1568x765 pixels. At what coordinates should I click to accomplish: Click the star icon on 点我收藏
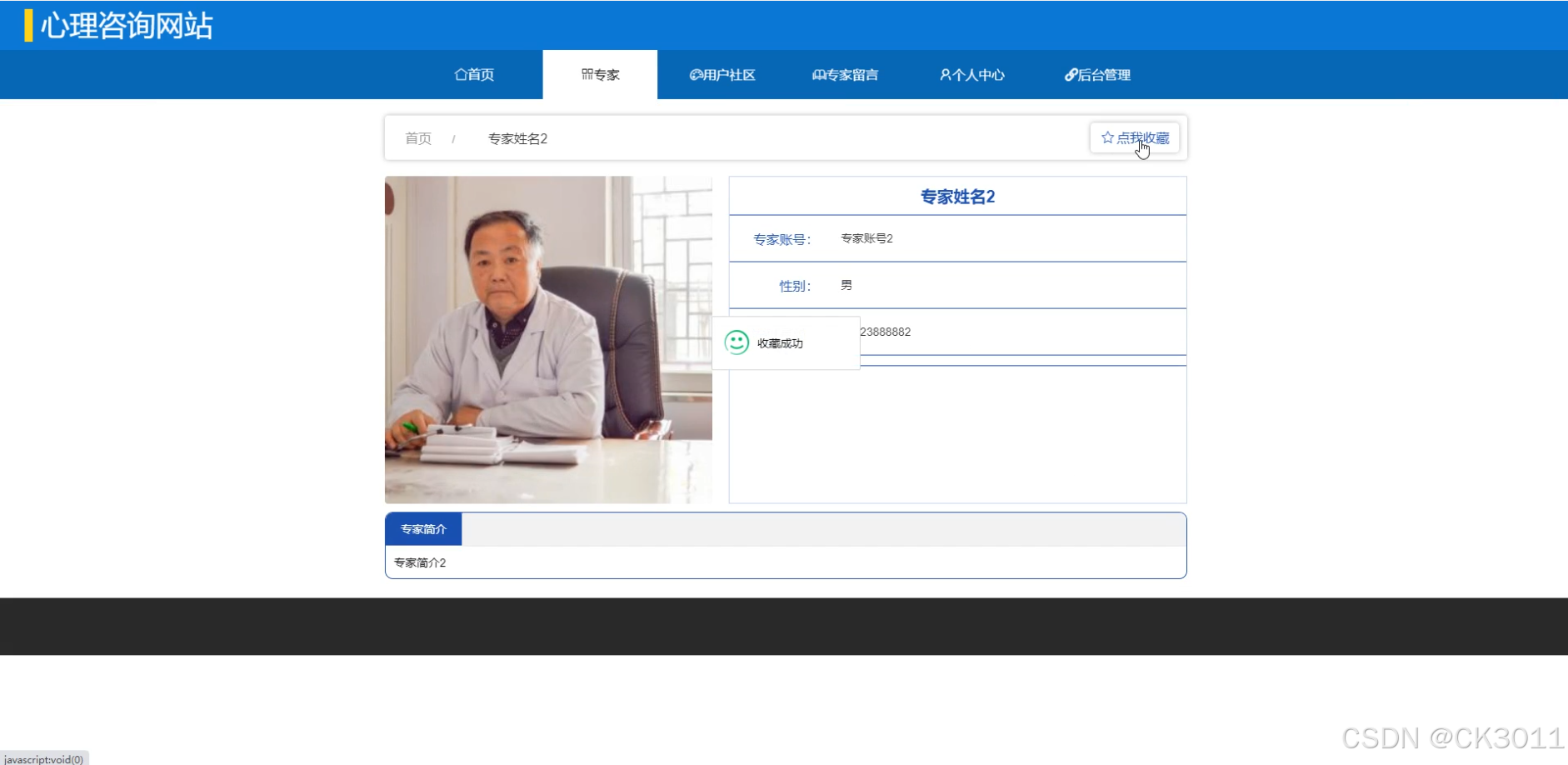click(1107, 137)
